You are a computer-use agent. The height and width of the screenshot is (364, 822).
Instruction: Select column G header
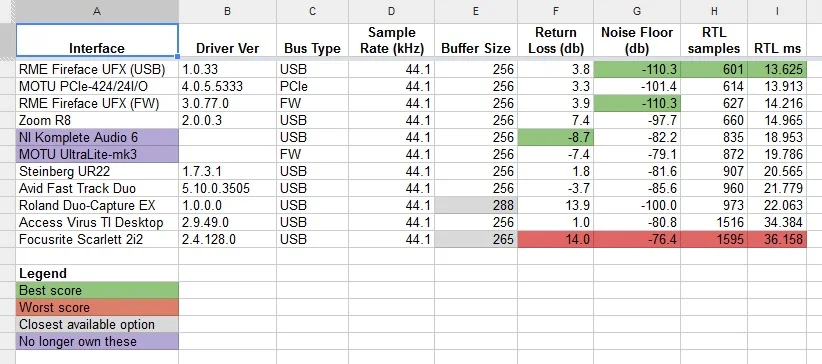click(x=637, y=11)
